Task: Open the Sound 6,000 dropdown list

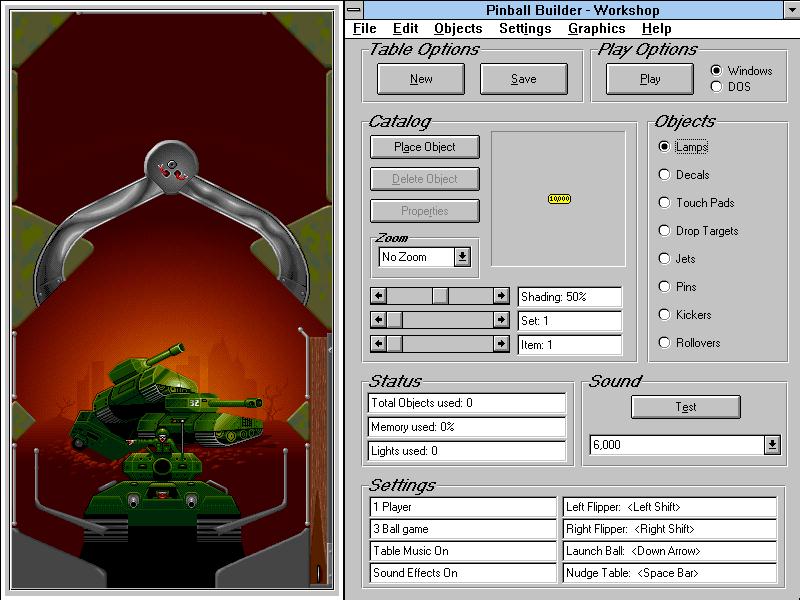Action: [772, 445]
